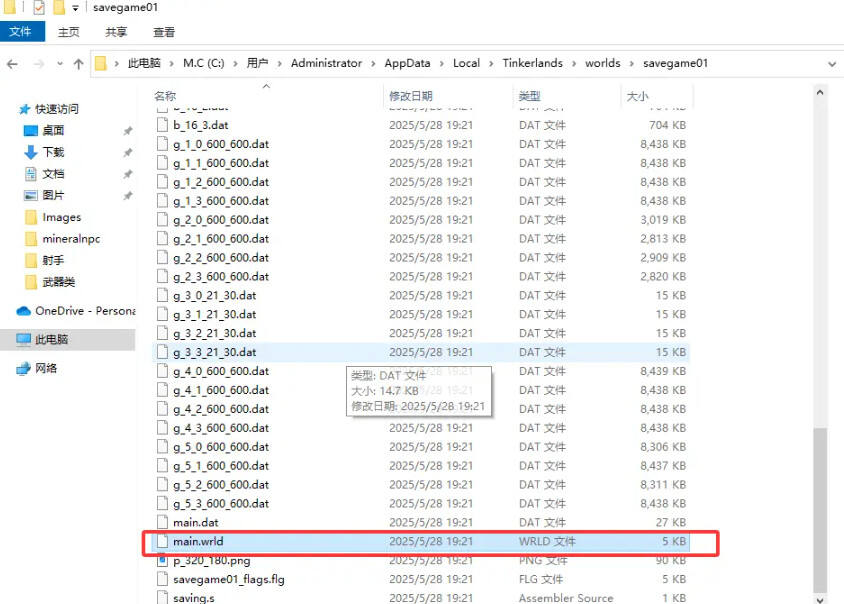Click the vertical scrollbar of file list
This screenshot has height=604, width=844.
820,500
